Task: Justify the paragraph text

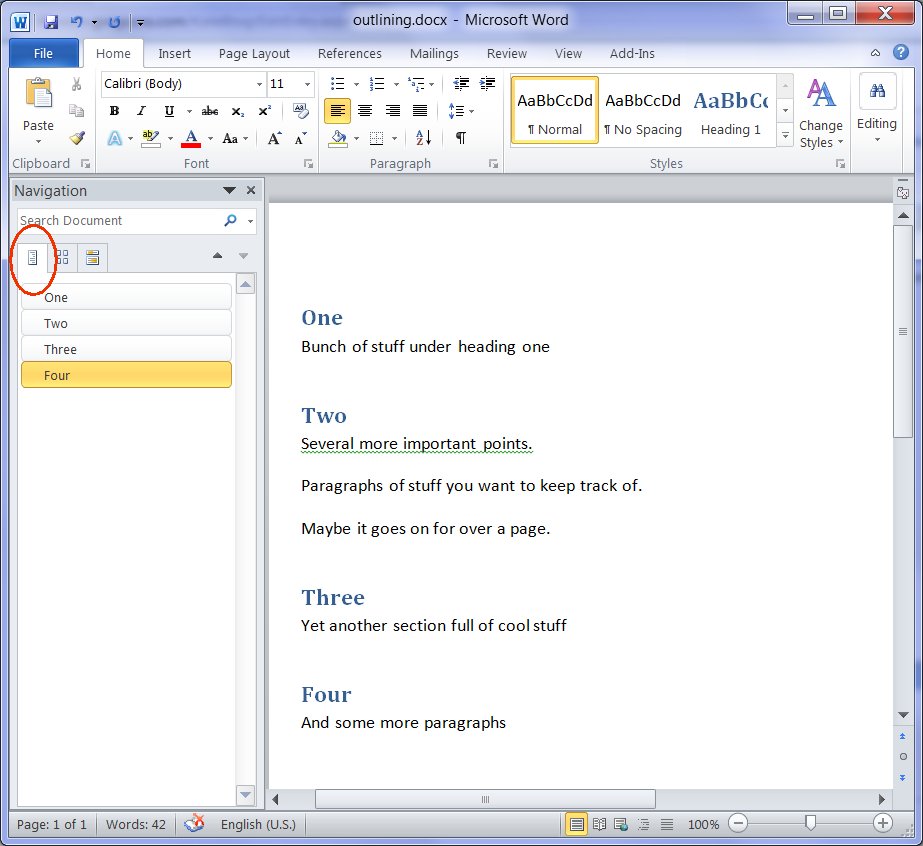Action: coord(420,111)
